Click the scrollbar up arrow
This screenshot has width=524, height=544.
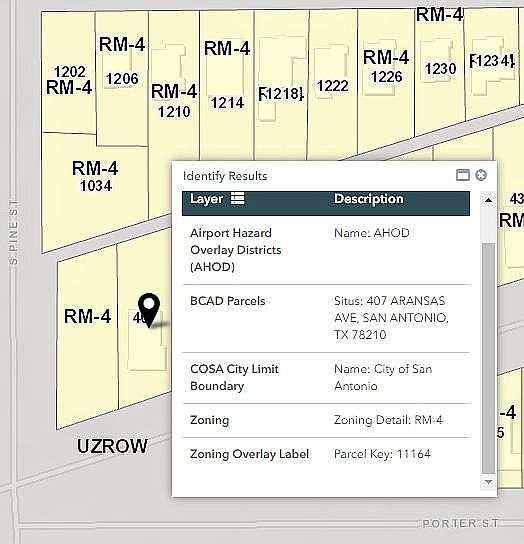point(488,199)
